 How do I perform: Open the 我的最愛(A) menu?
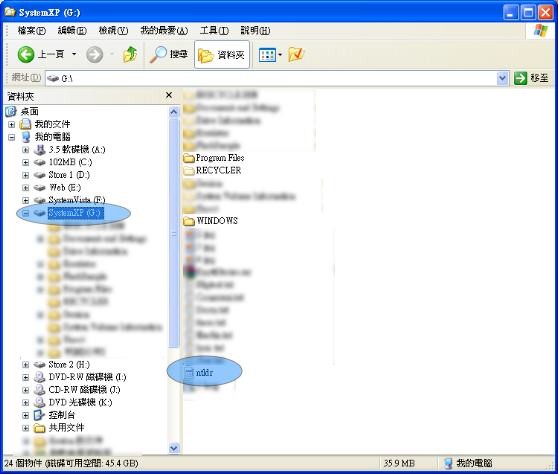coord(164,31)
